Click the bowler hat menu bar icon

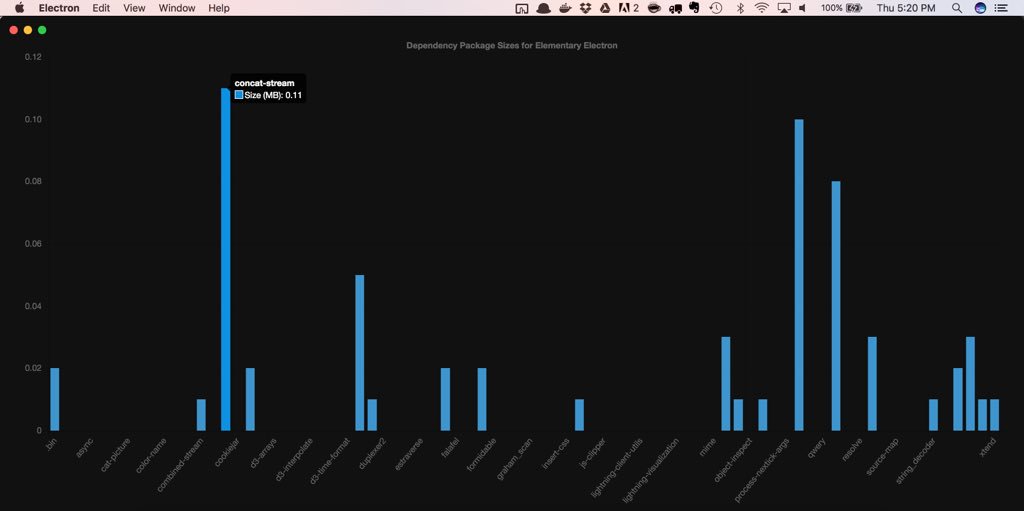[x=543, y=8]
